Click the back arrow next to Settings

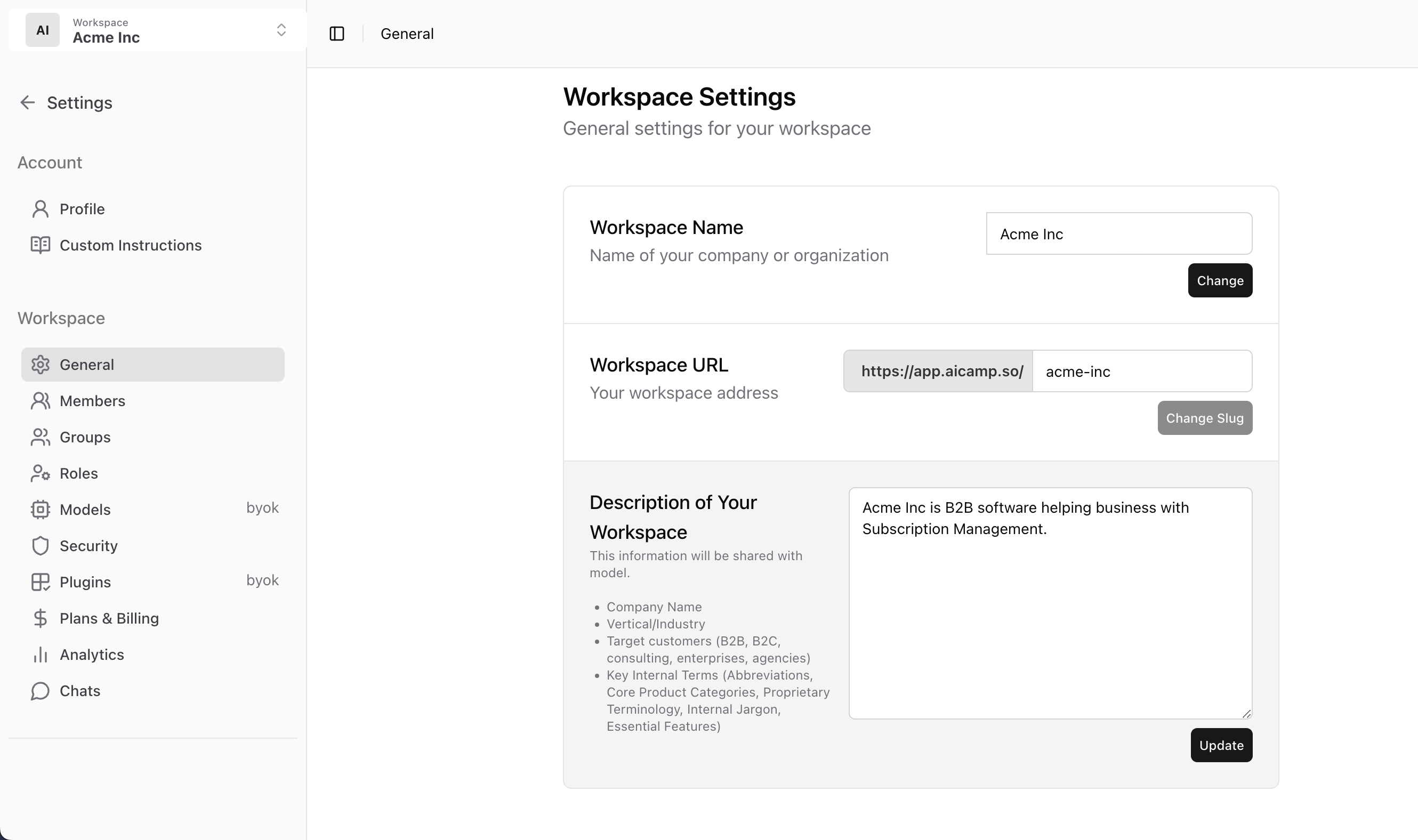coord(27,102)
